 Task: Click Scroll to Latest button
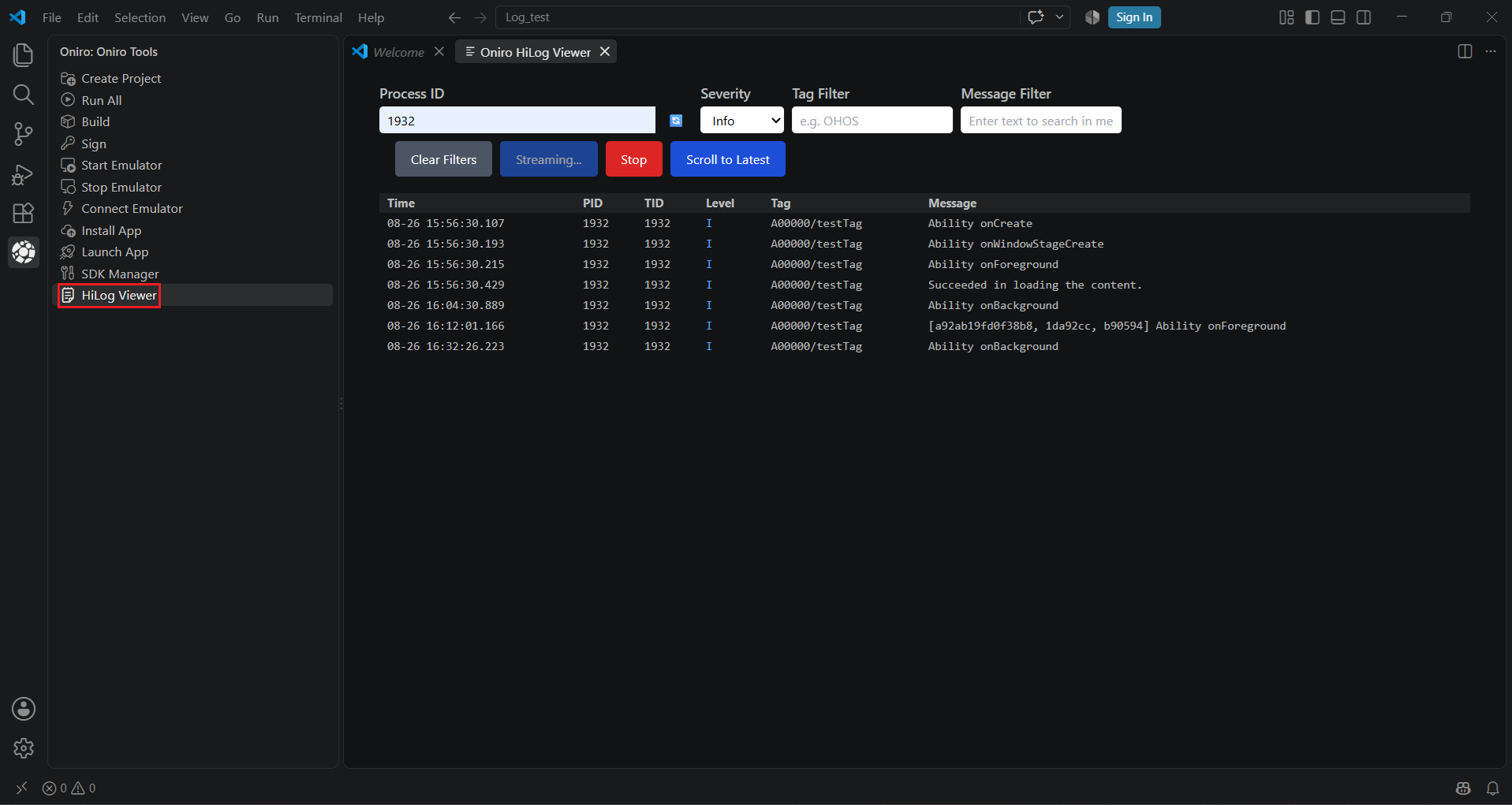point(728,159)
